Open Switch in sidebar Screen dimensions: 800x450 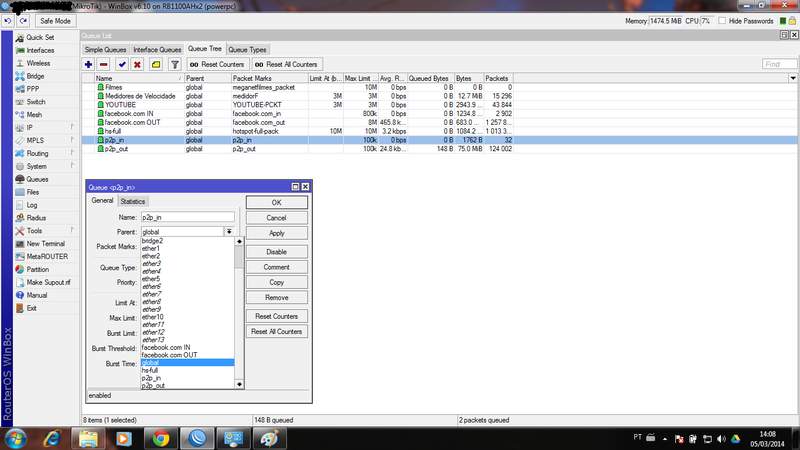36,102
